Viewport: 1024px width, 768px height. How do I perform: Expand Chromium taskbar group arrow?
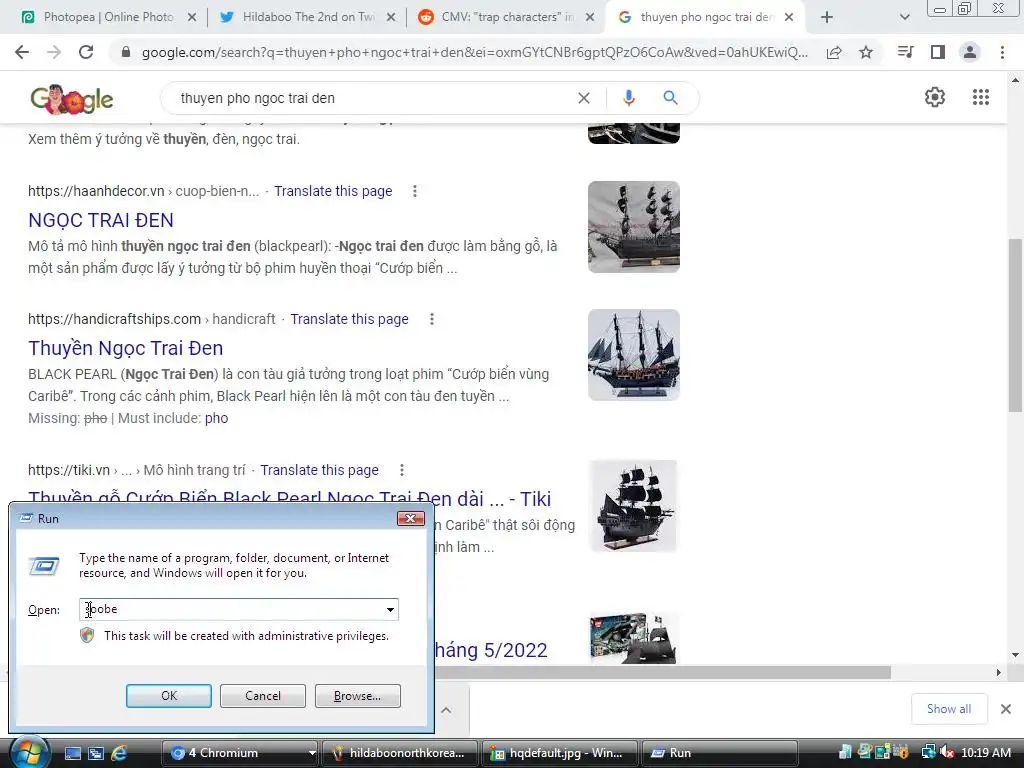[312, 753]
